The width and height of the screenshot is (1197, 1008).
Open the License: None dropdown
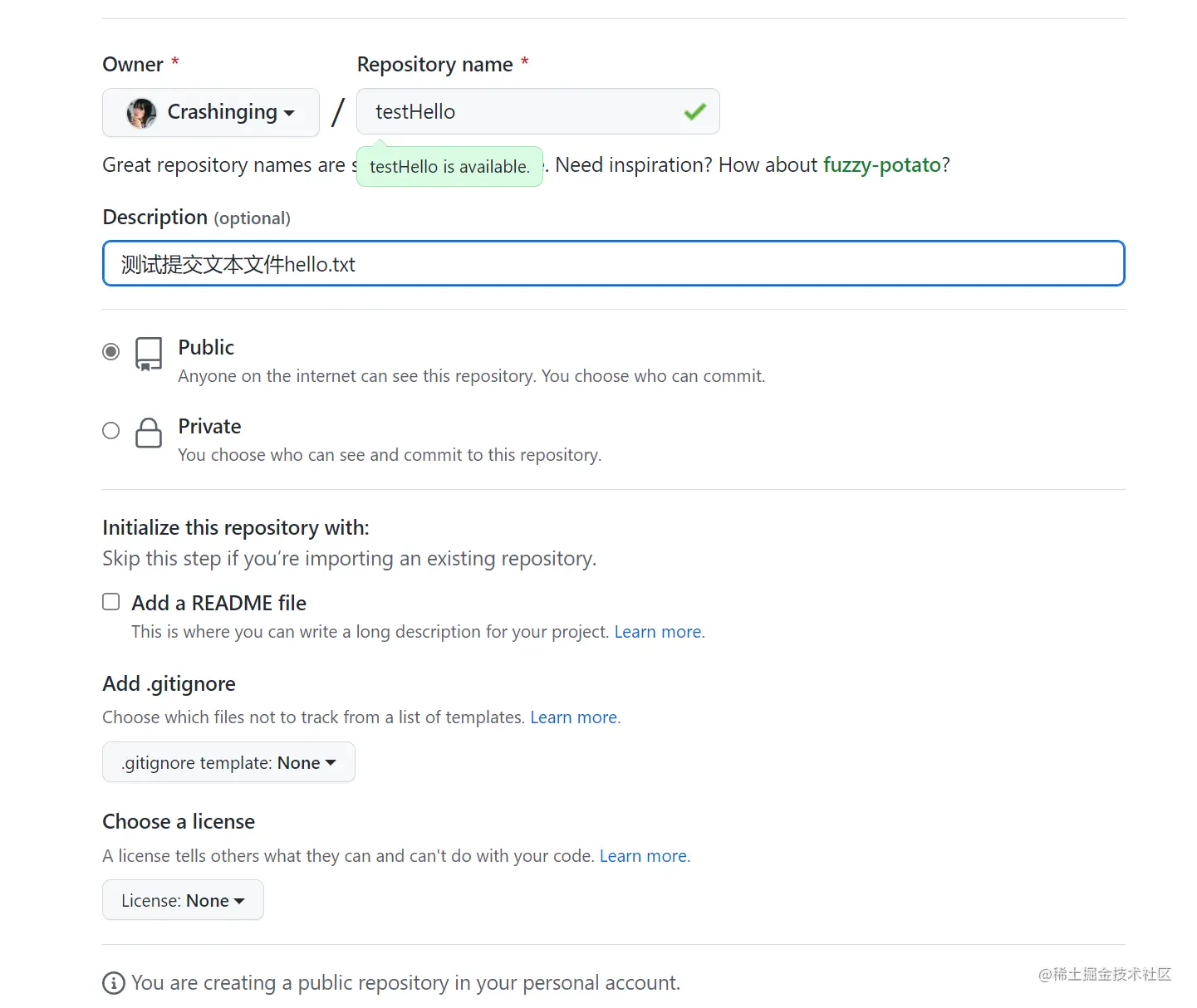183,900
